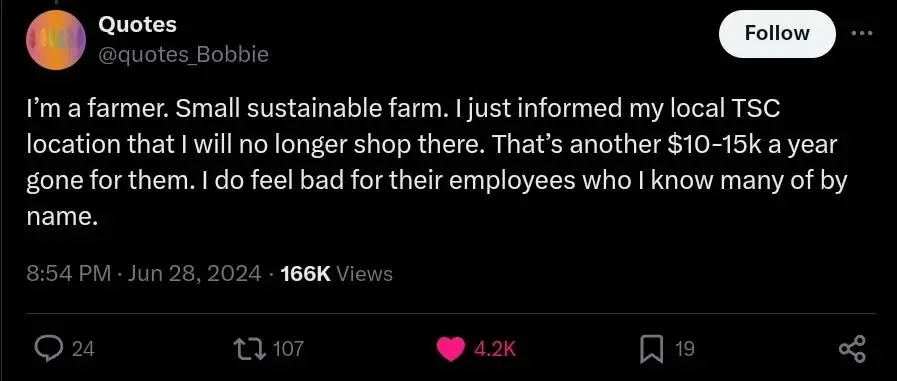Image resolution: width=897 pixels, height=381 pixels.
Task: Like the tweet with the pink heart icon
Action: click(x=453, y=348)
